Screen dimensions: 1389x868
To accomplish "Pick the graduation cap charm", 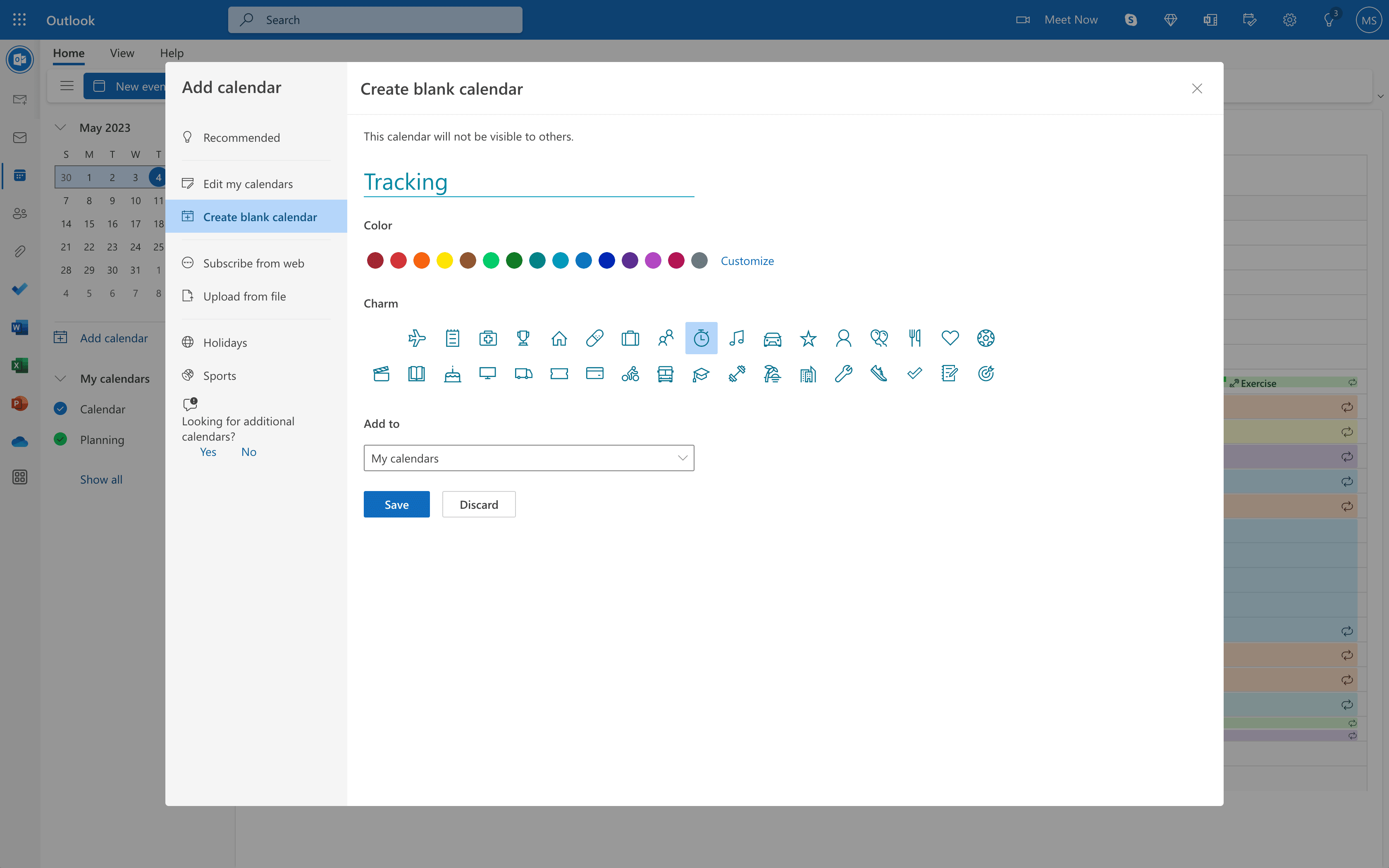I will tap(702, 373).
